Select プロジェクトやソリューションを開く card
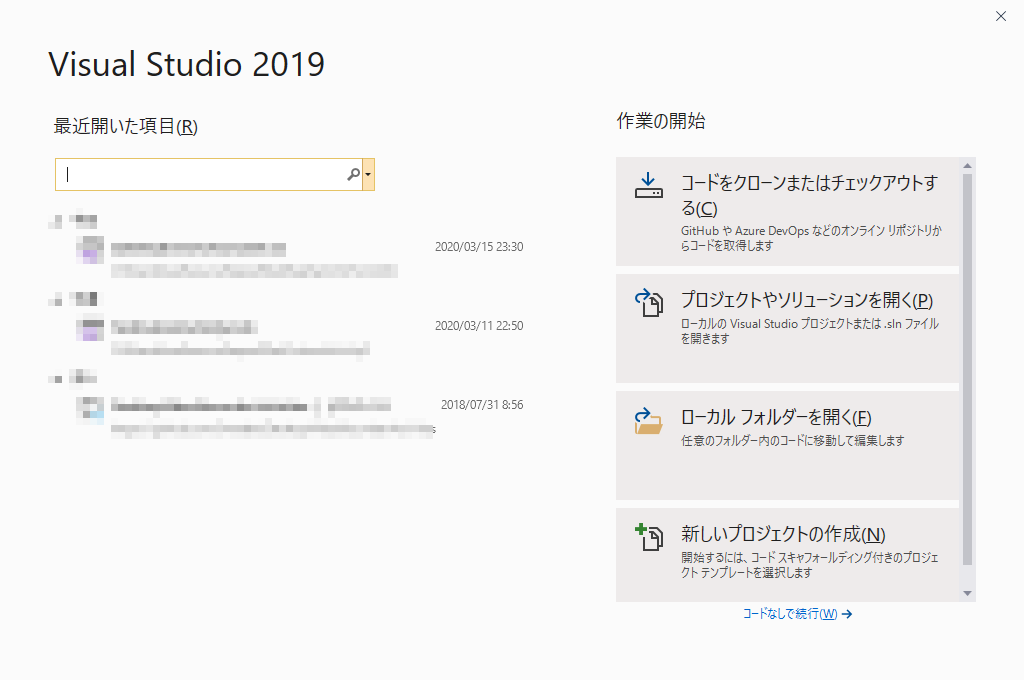This screenshot has height=680, width=1024. pyautogui.click(x=787, y=329)
